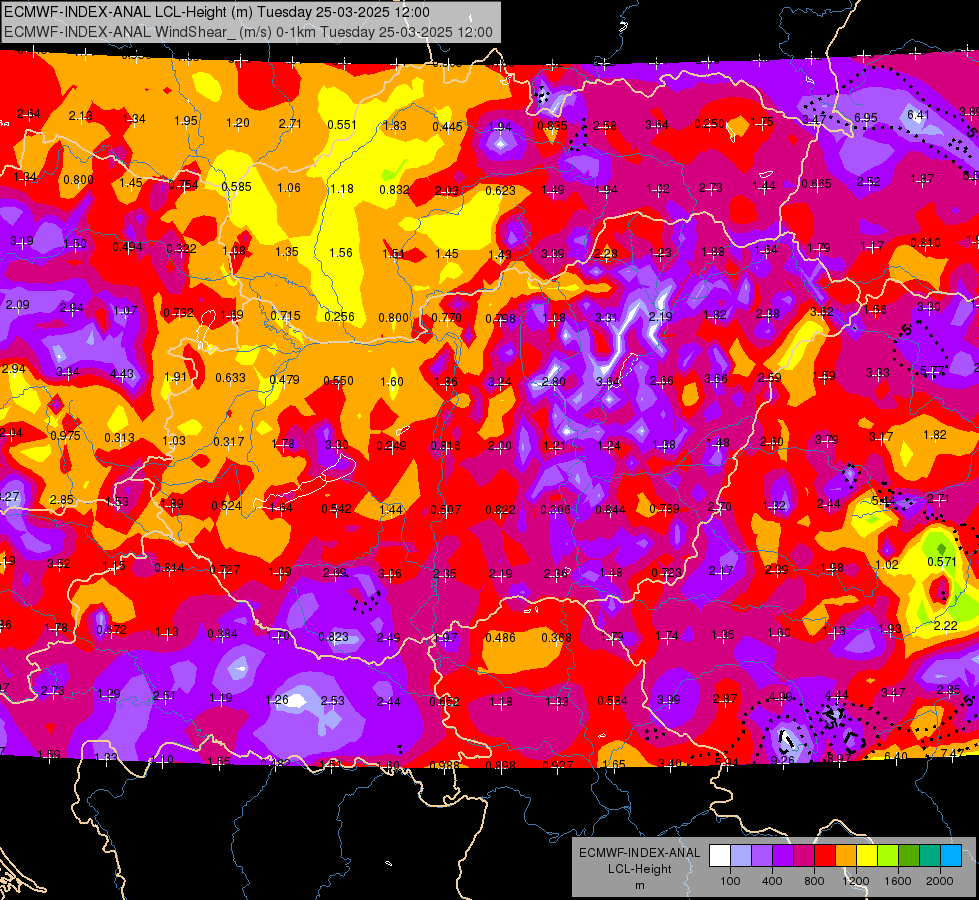Click the grid value '0.633'

pyautogui.click(x=230, y=378)
